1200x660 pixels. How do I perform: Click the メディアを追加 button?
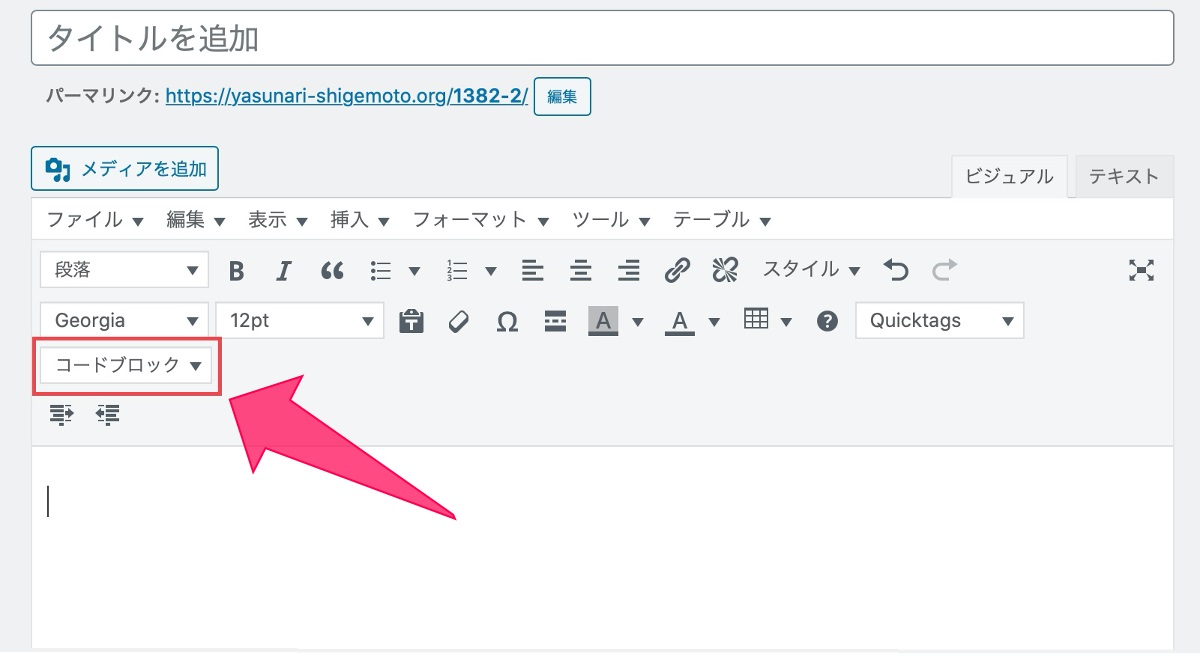[125, 169]
